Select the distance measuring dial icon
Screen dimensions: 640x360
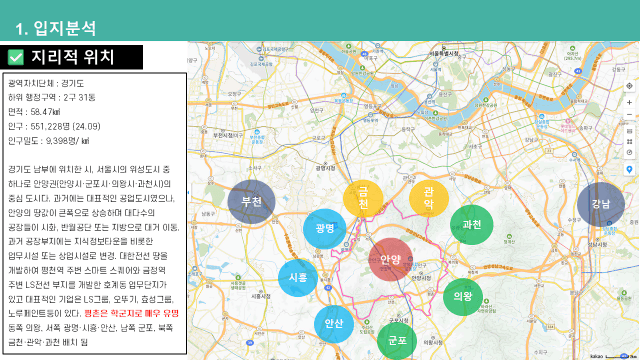629,152
